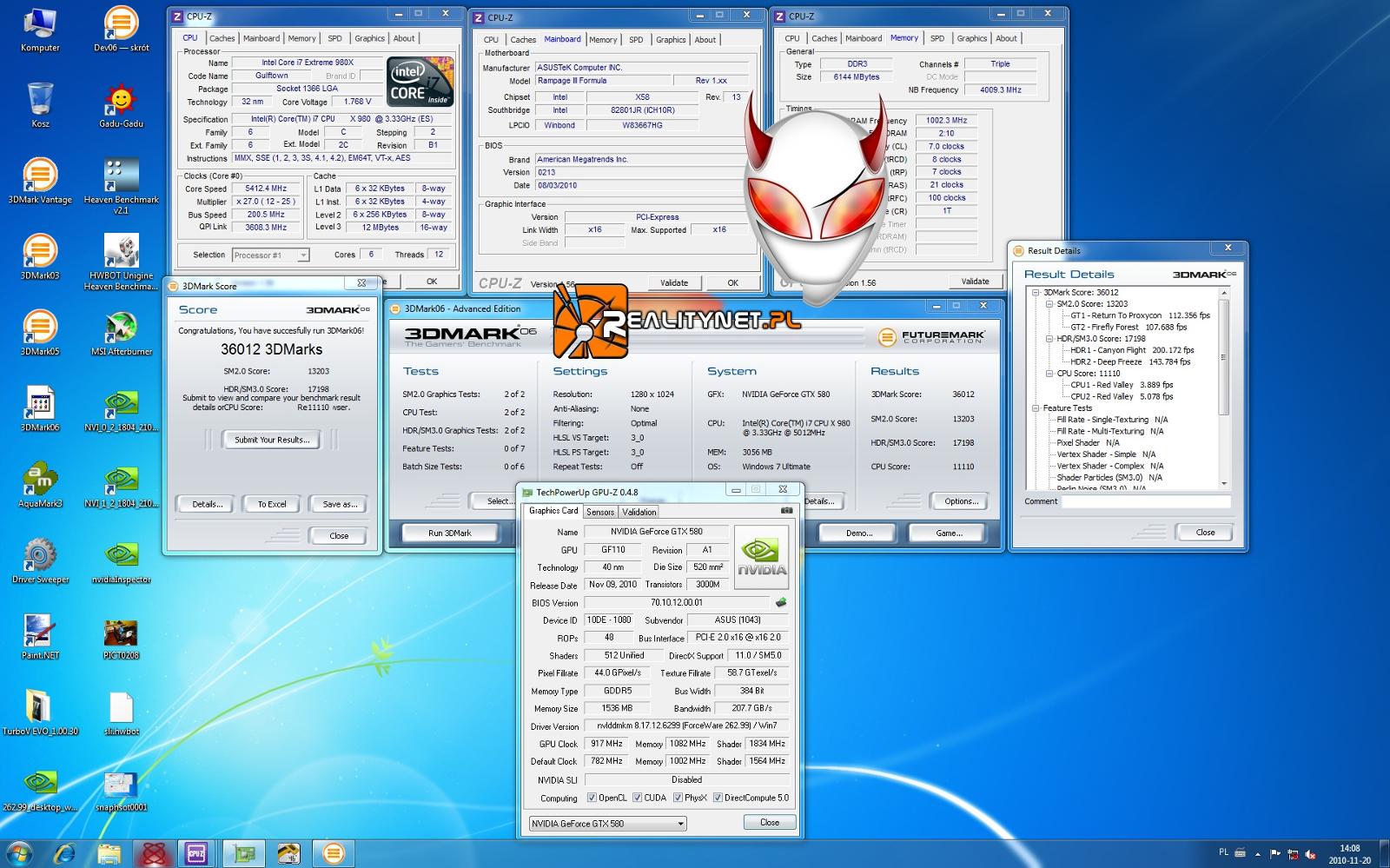
Task: Select GT1 - Return To Proxycon row
Action: 1140,315
